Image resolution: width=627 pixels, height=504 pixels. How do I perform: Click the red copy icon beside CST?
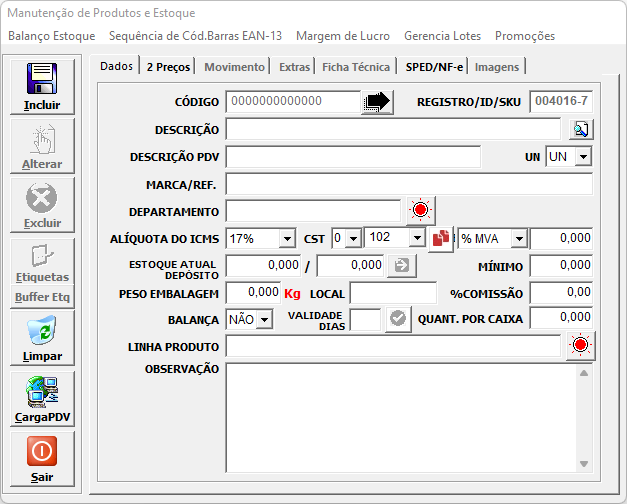[441, 238]
